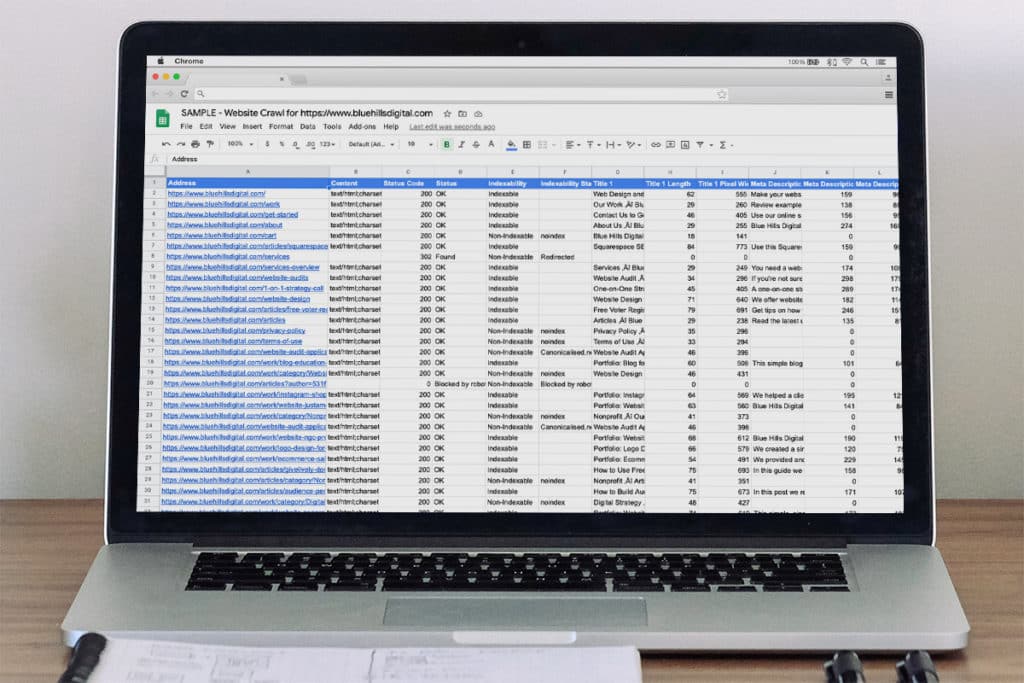Open the text rotation dropdown
The image size is (1024, 683).
pos(633,144)
